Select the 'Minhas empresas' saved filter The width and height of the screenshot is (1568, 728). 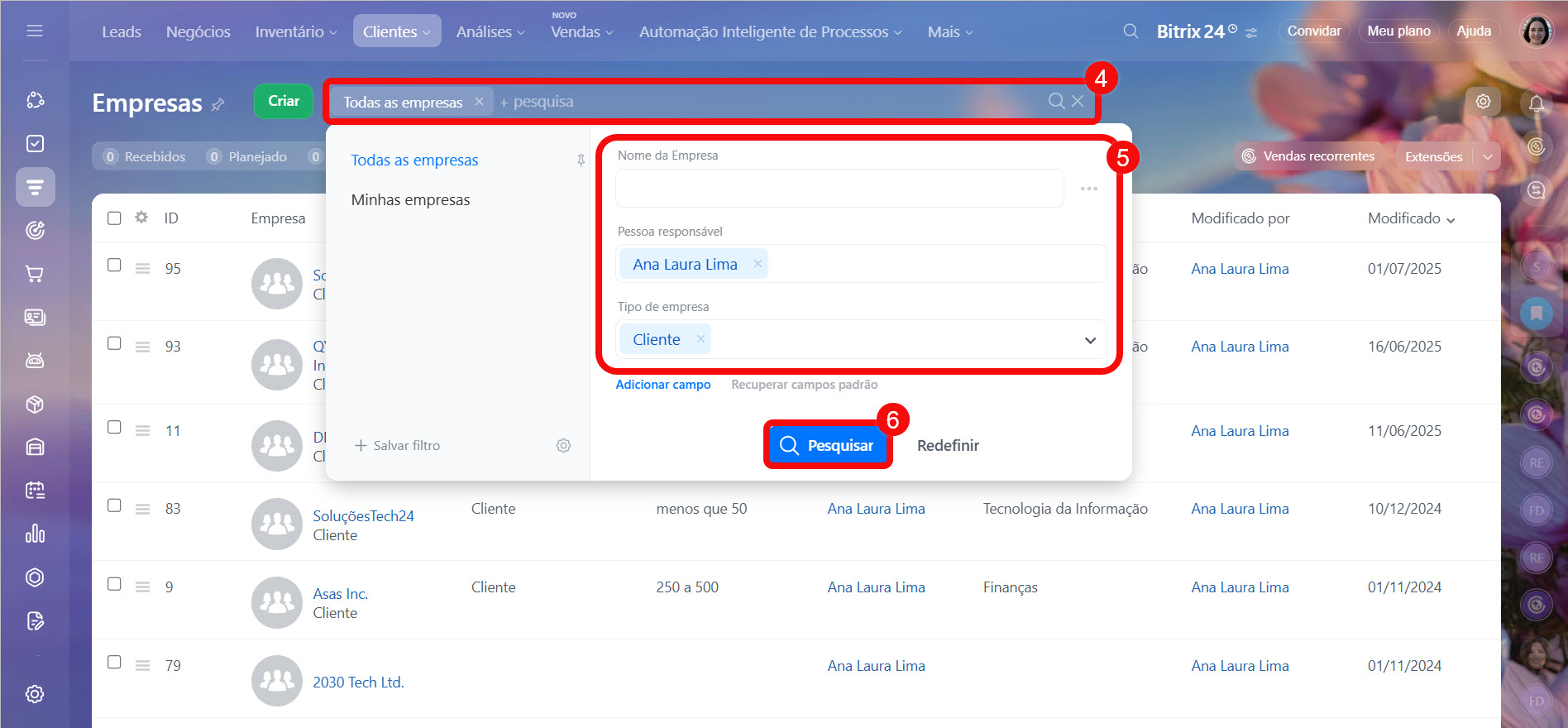tap(410, 199)
